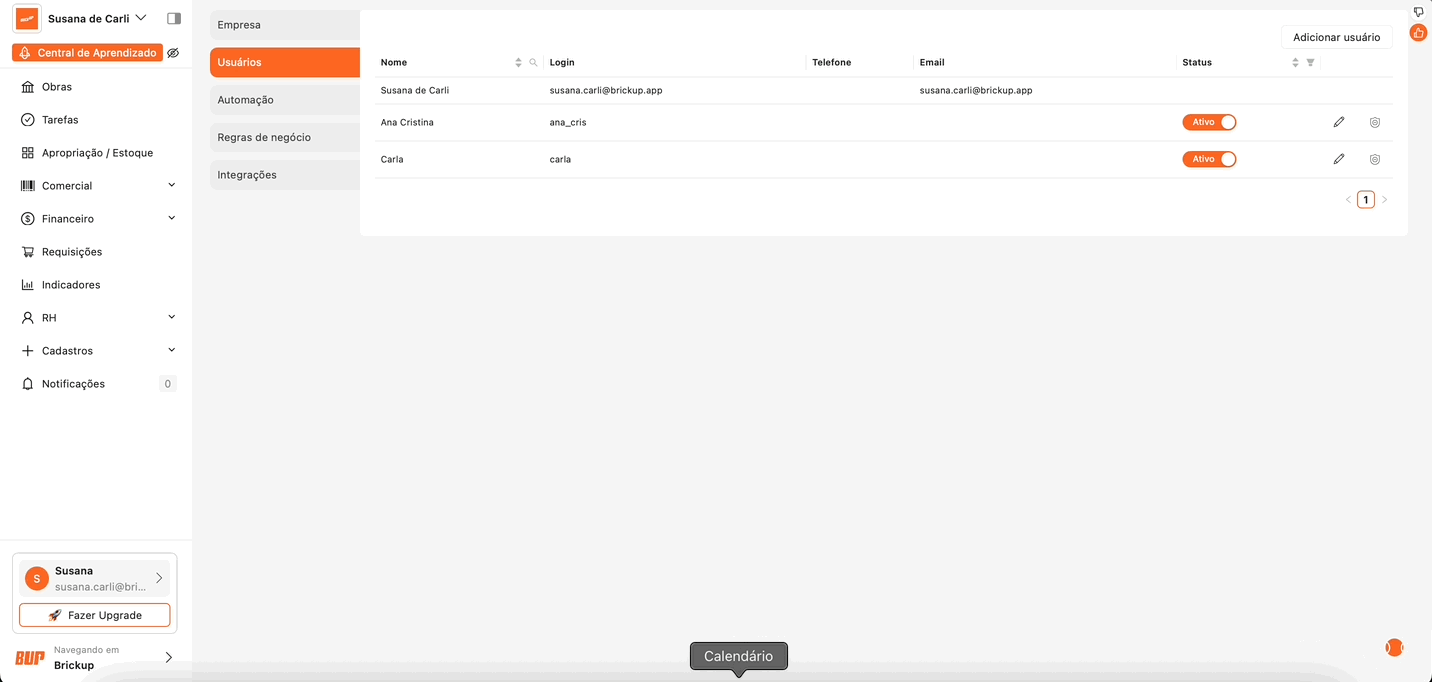Click the pencil edit icon for Ana Cristina
This screenshot has height=682, width=1432.
(1339, 122)
